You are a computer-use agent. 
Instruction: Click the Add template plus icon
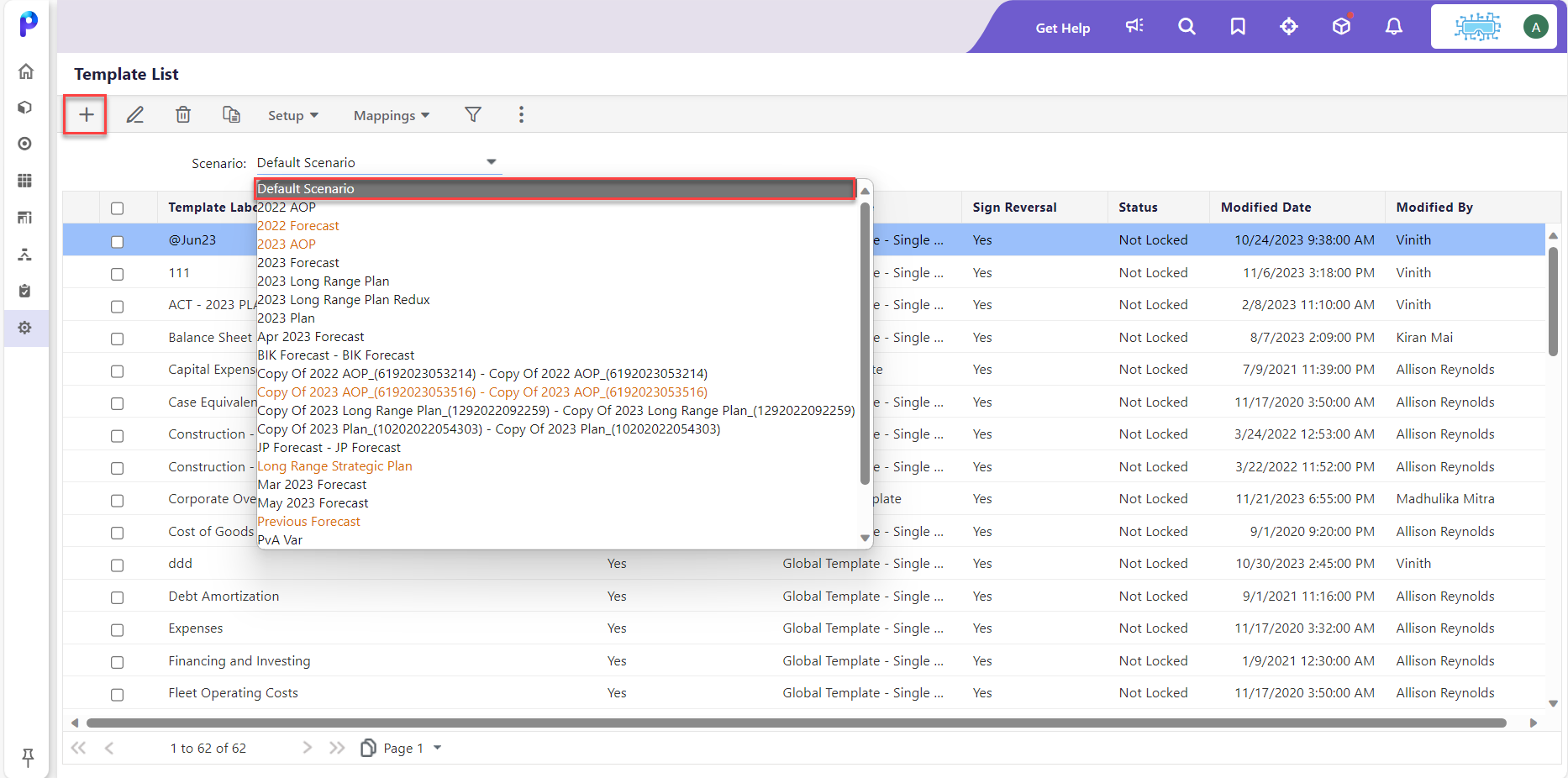(x=86, y=115)
